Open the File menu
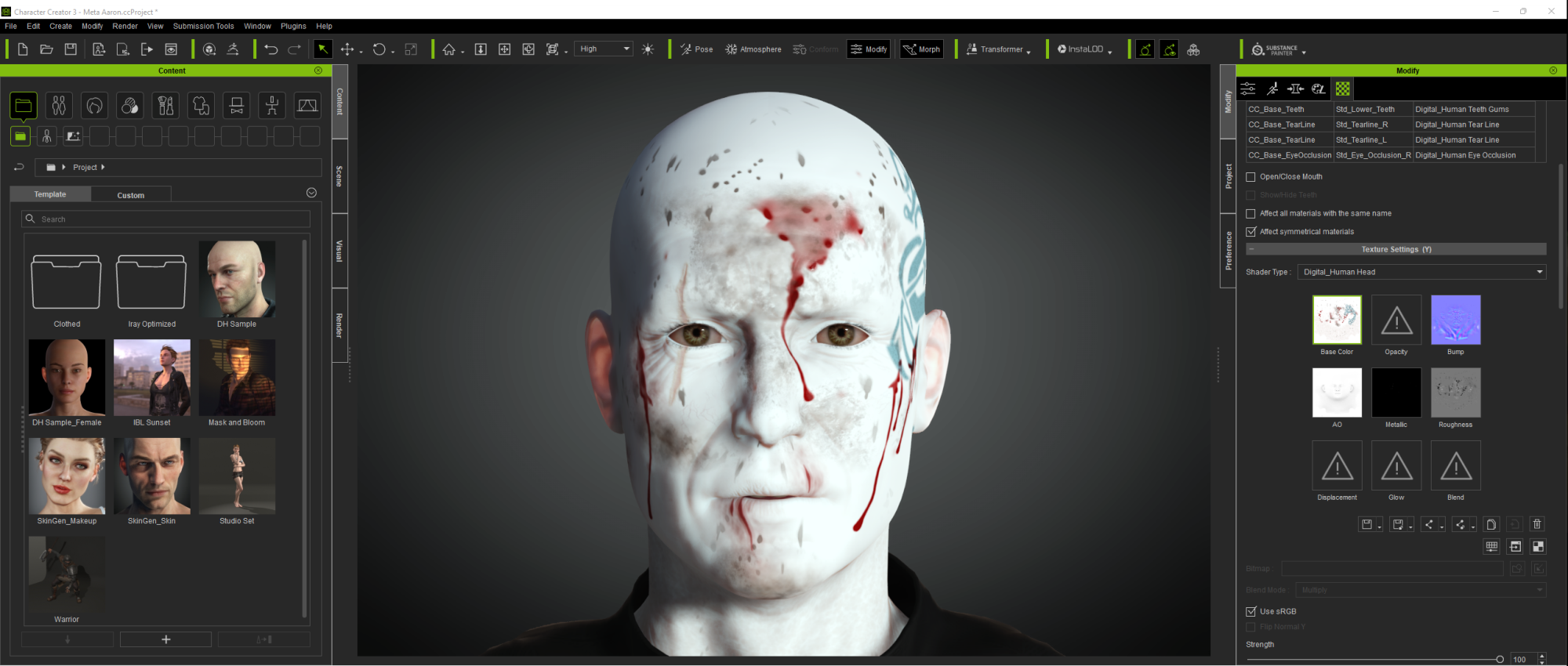The image size is (1568, 666). pos(11,26)
